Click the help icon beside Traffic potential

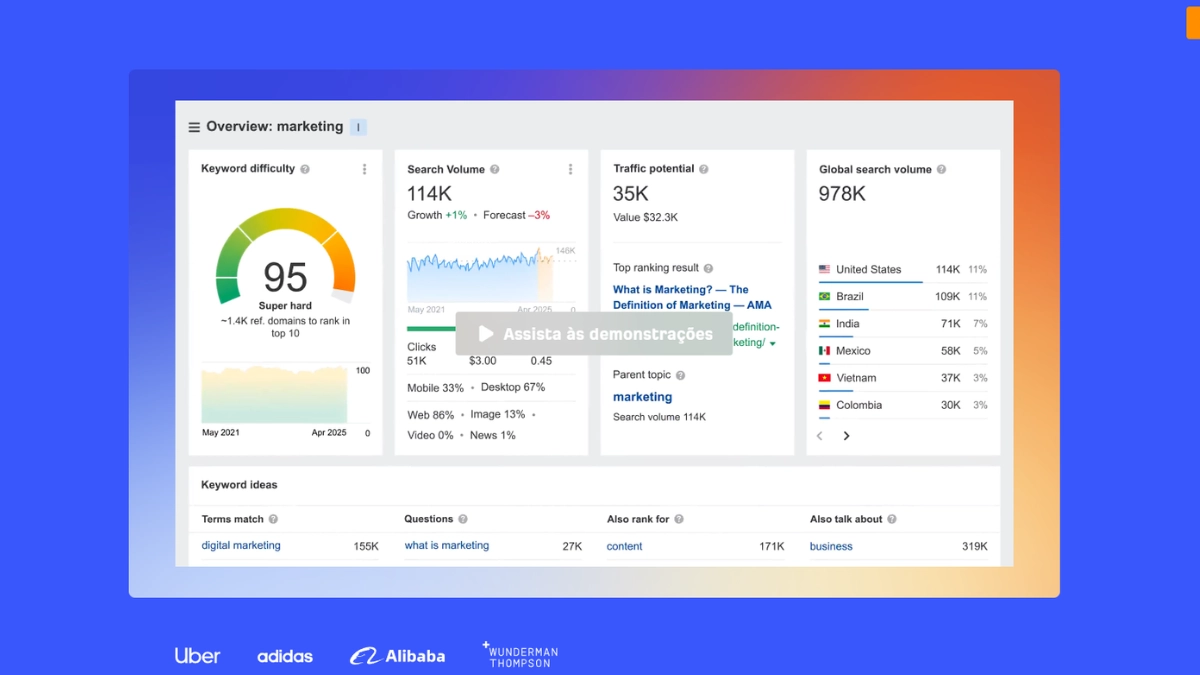[x=704, y=169]
